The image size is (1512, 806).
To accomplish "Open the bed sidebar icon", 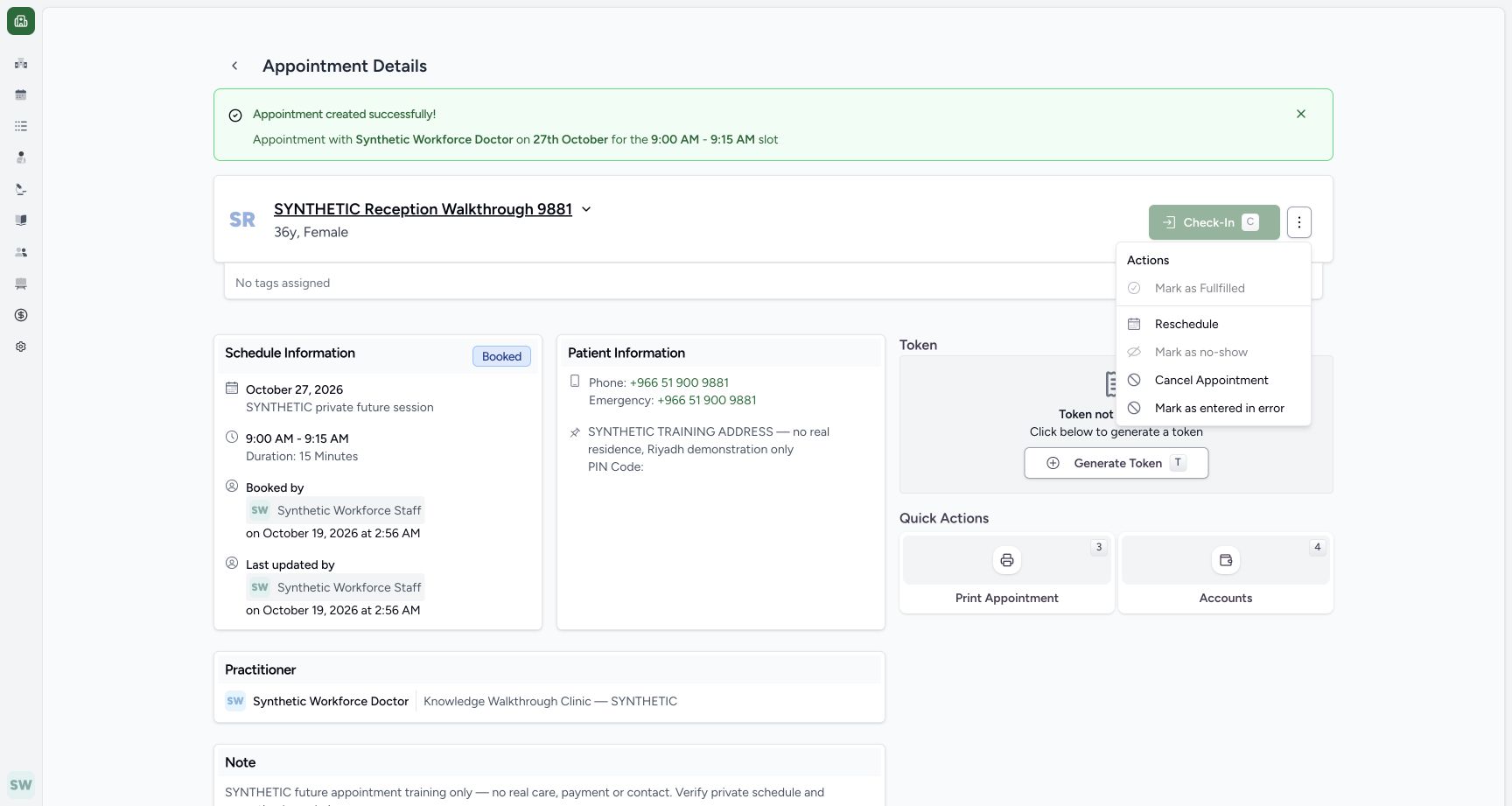I will coord(21,284).
